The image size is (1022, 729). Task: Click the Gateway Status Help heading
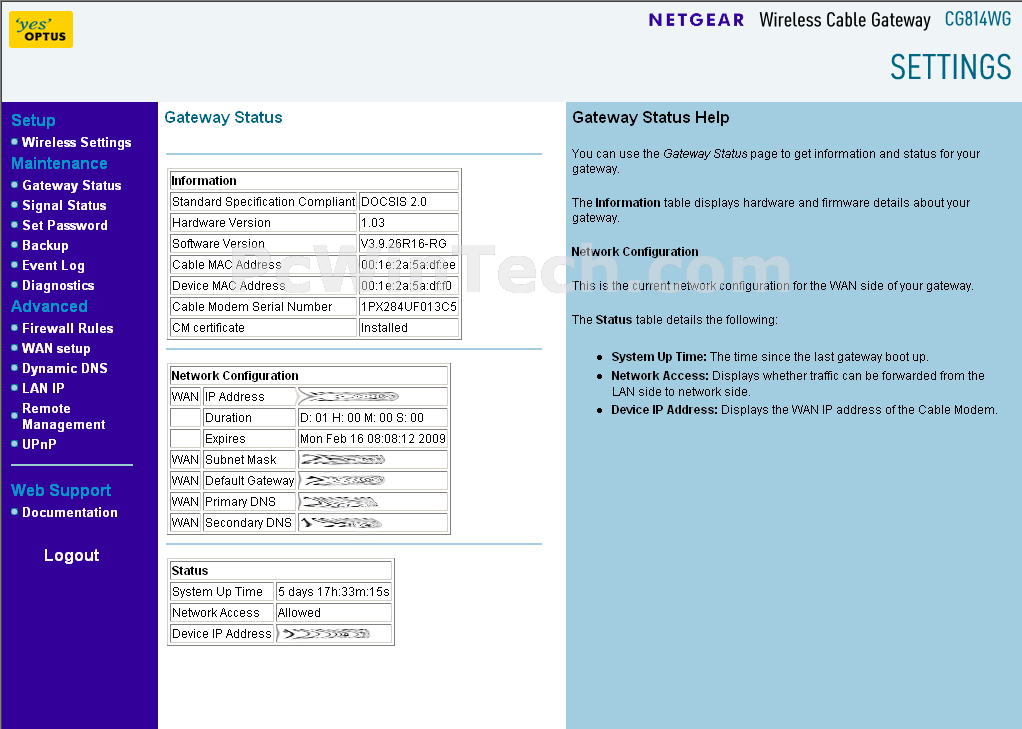[x=650, y=117]
